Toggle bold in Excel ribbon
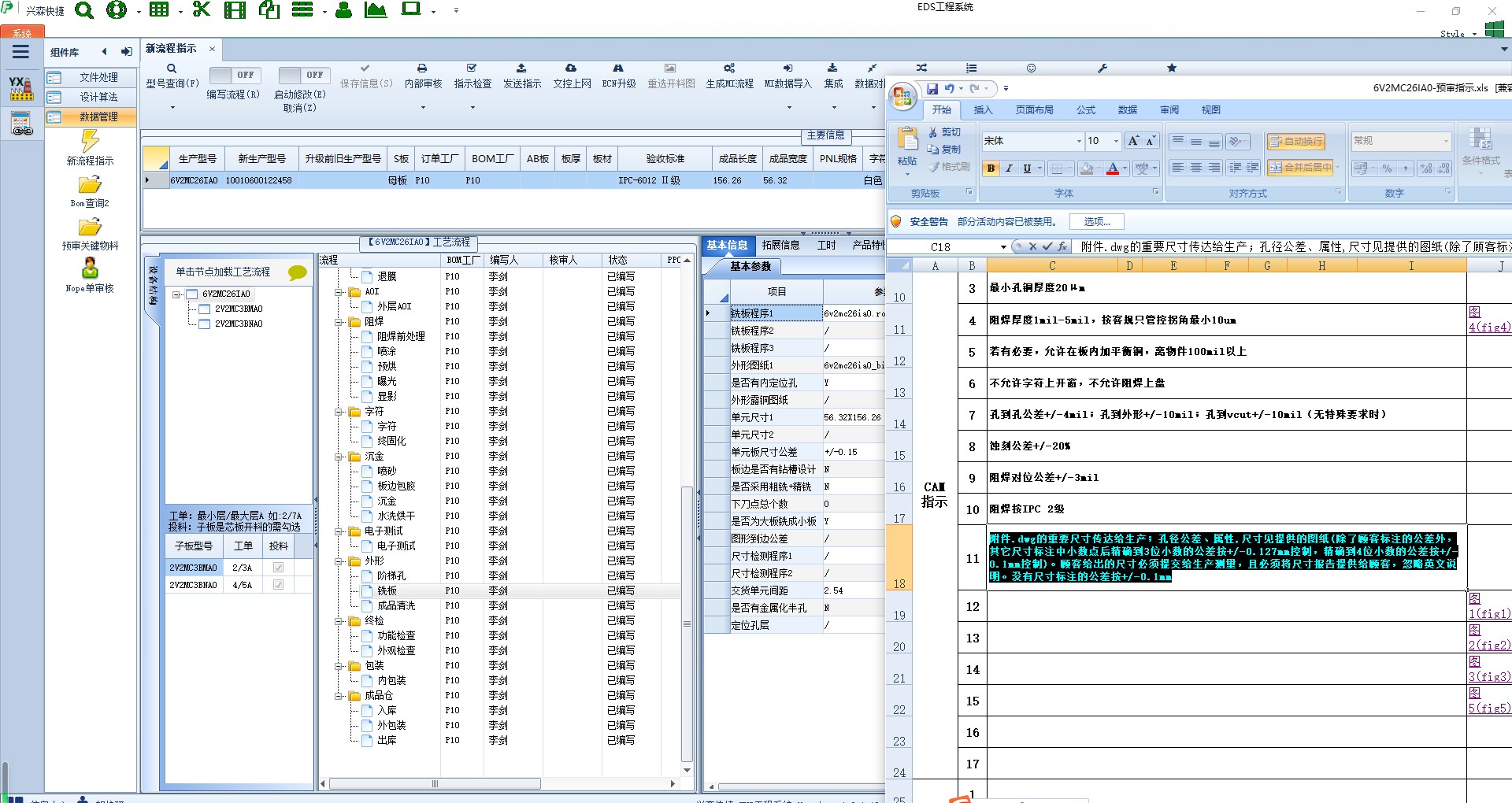The width and height of the screenshot is (1512, 803). coord(991,168)
